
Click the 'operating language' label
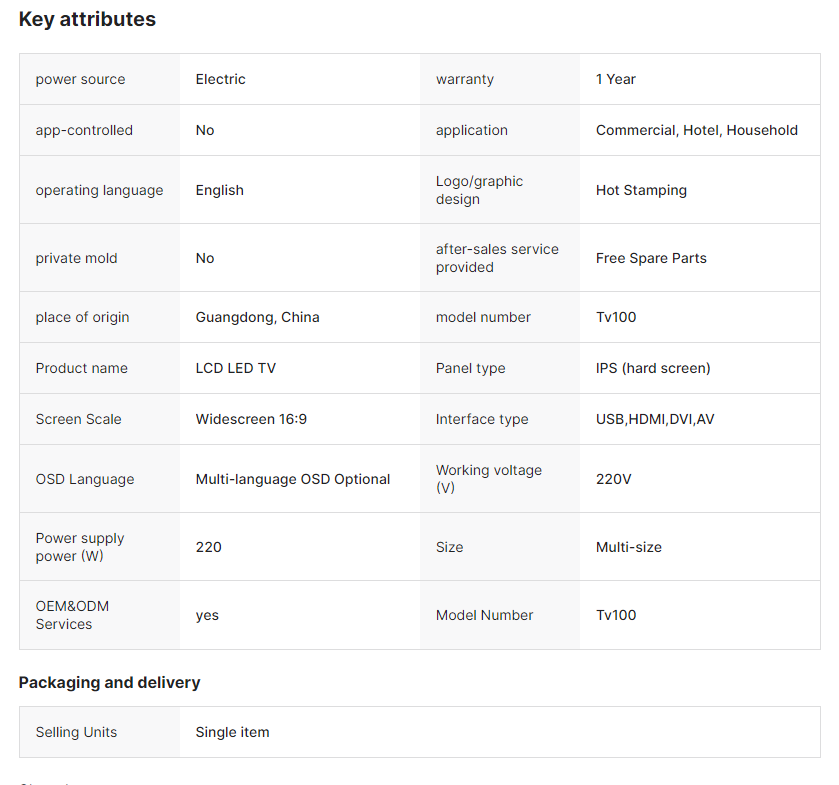point(99,190)
